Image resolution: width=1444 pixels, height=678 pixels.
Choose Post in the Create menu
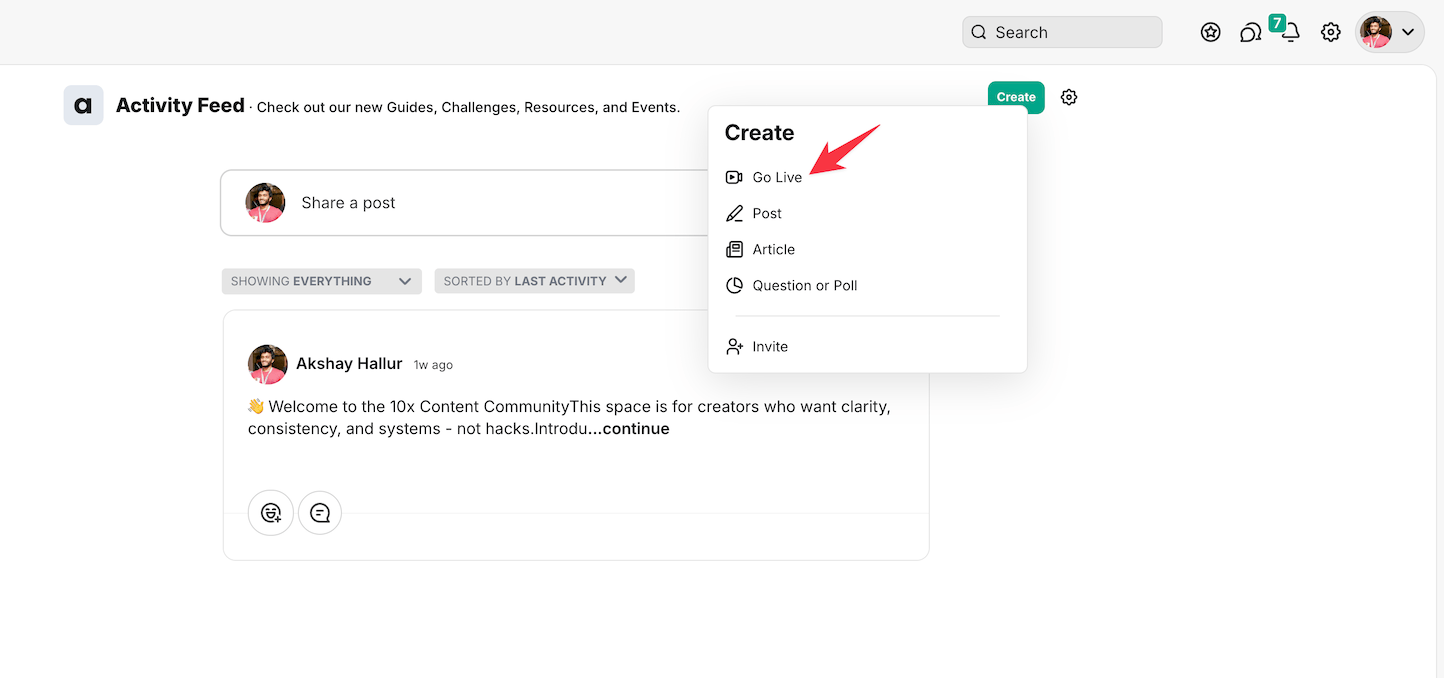click(x=767, y=213)
